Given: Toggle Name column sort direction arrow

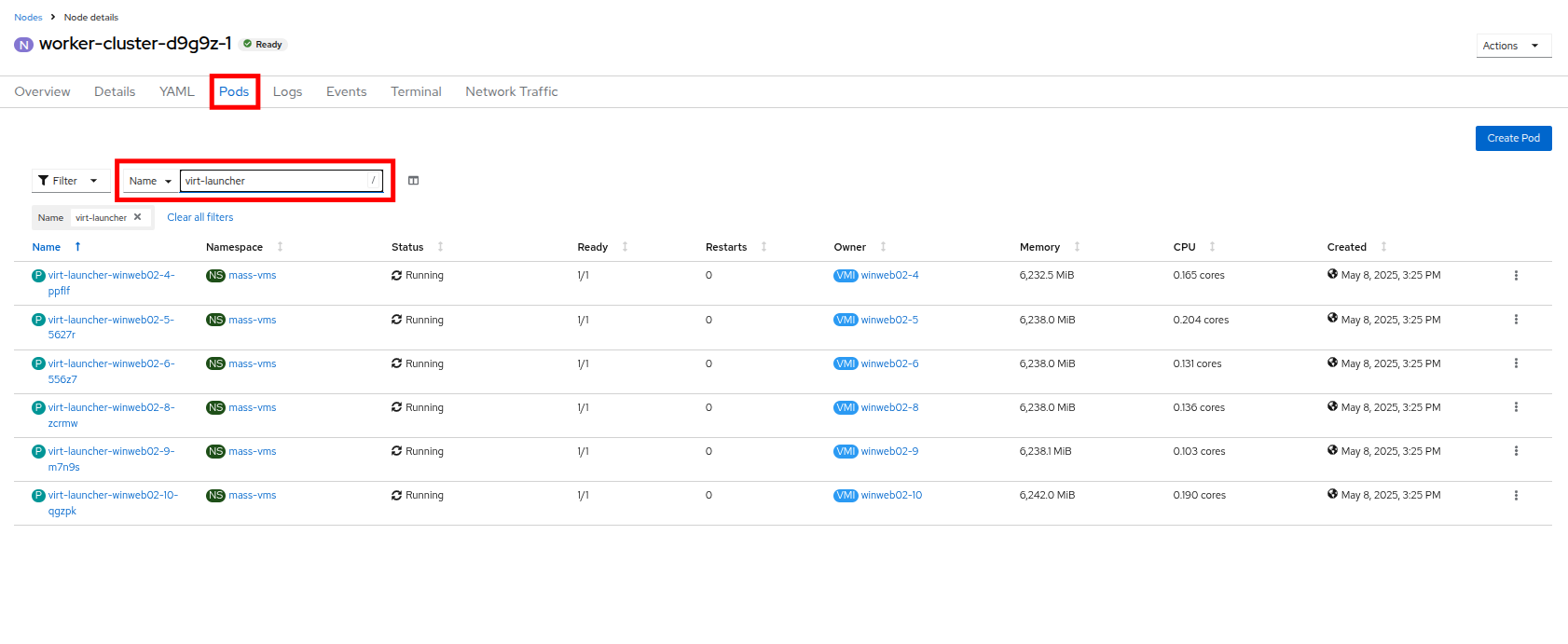Looking at the screenshot, I should click(77, 247).
